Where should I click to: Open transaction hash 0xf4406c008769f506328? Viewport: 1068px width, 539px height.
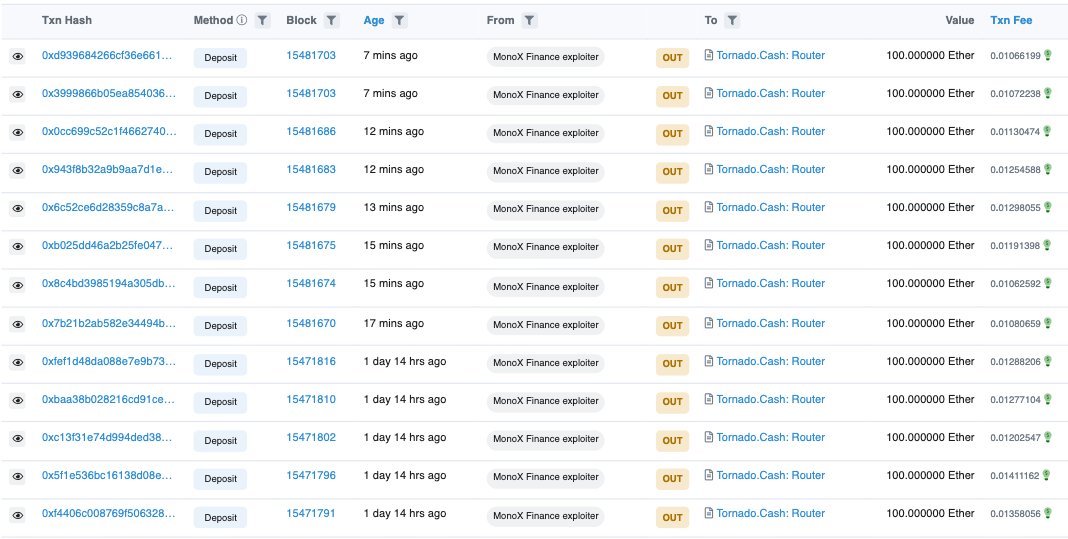click(109, 513)
